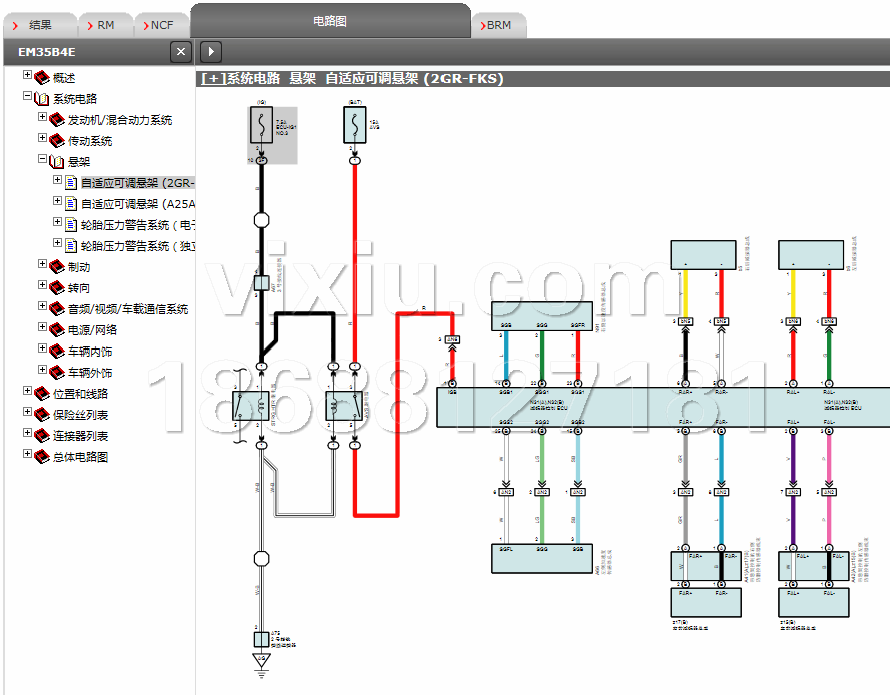Expand the 连接器列表 tree node
Screen dimensions: 890x695
[x=27, y=434]
